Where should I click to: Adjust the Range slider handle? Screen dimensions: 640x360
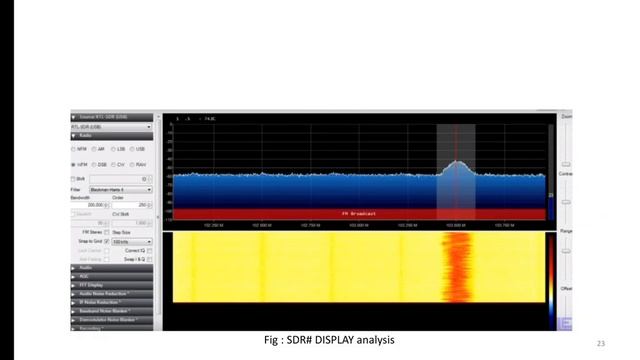566,251
